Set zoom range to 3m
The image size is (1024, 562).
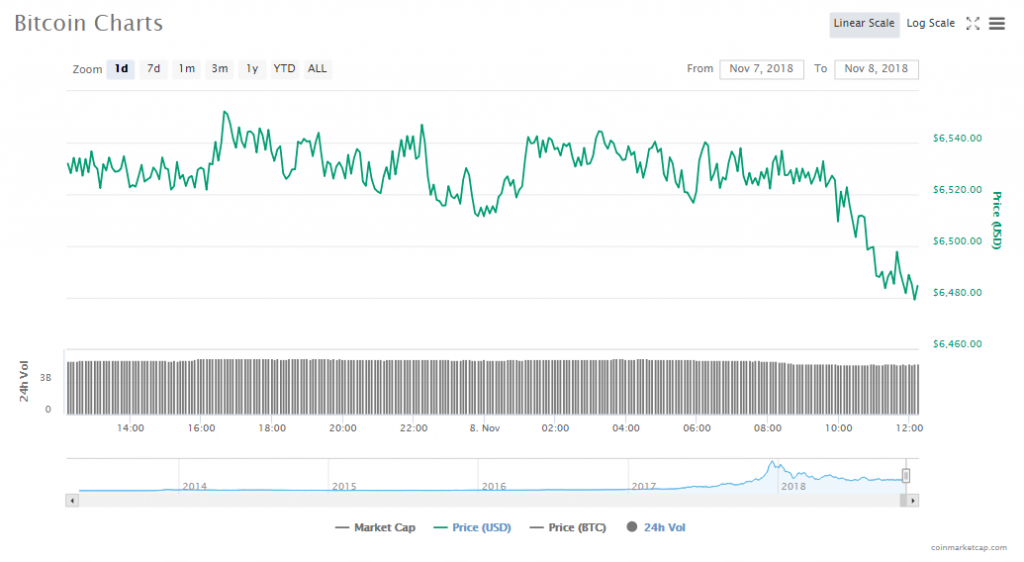[219, 69]
